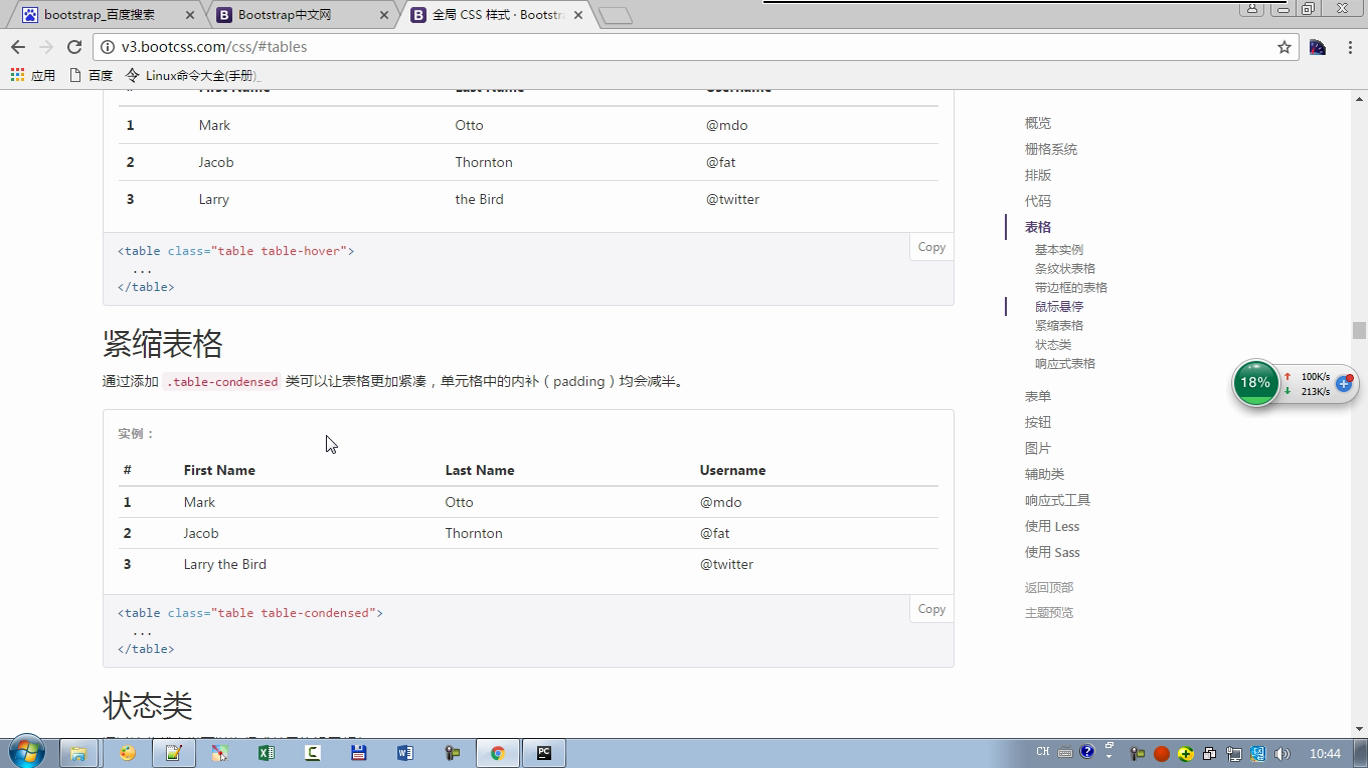Open Excel from the taskbar
Viewport: 1368px width, 768px height.
pyautogui.click(x=266, y=753)
